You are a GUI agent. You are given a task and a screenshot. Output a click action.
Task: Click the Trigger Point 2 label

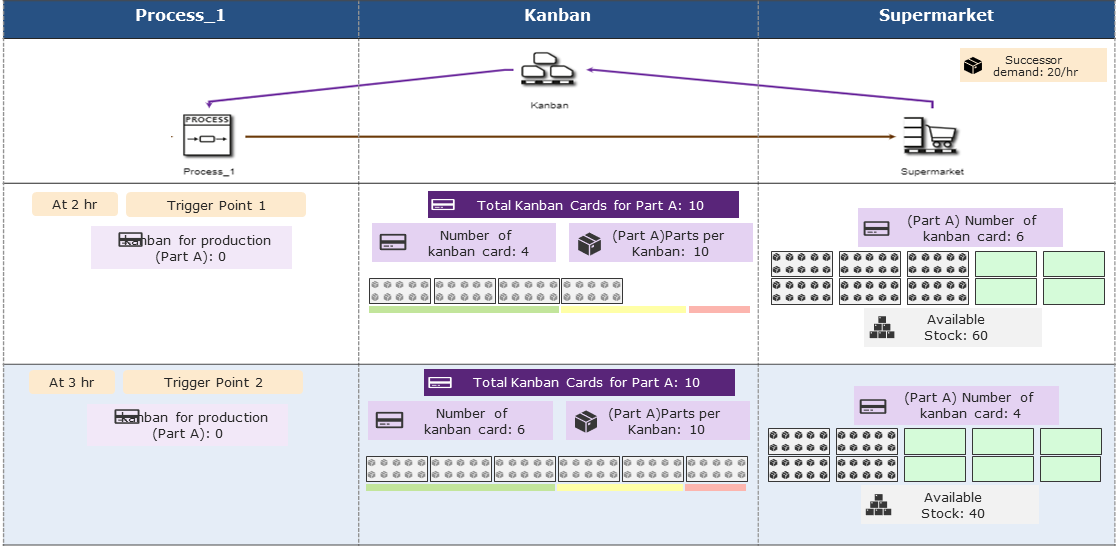click(213, 382)
